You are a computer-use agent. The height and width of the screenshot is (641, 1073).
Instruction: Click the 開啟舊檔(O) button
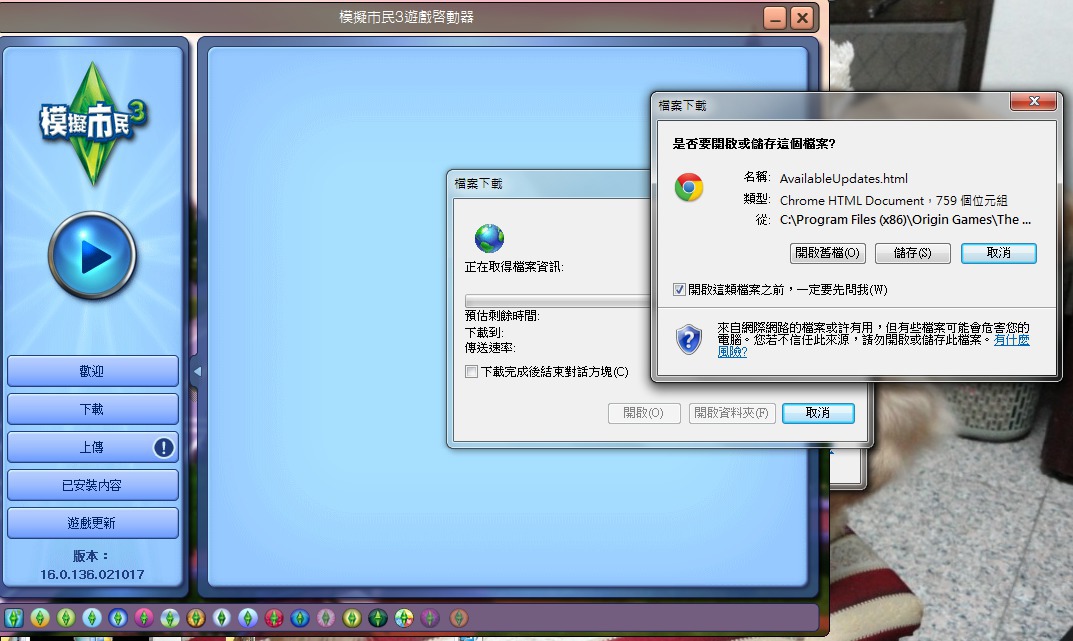click(x=827, y=253)
